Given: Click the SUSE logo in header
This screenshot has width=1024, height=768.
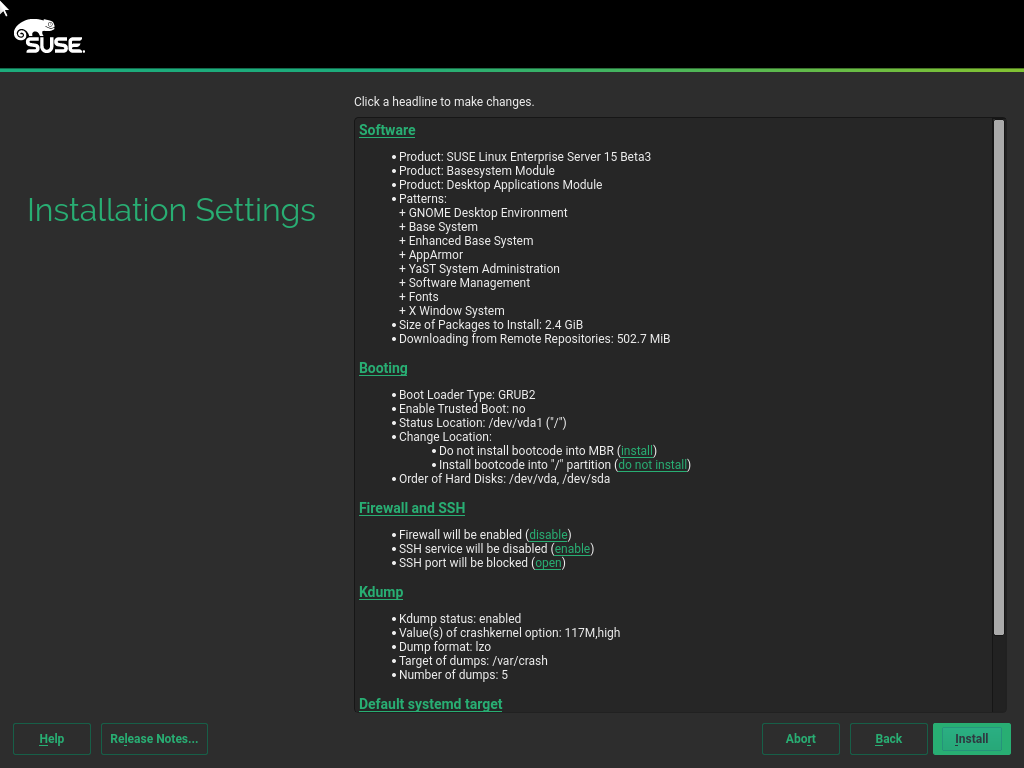Looking at the screenshot, I should coord(49,36).
